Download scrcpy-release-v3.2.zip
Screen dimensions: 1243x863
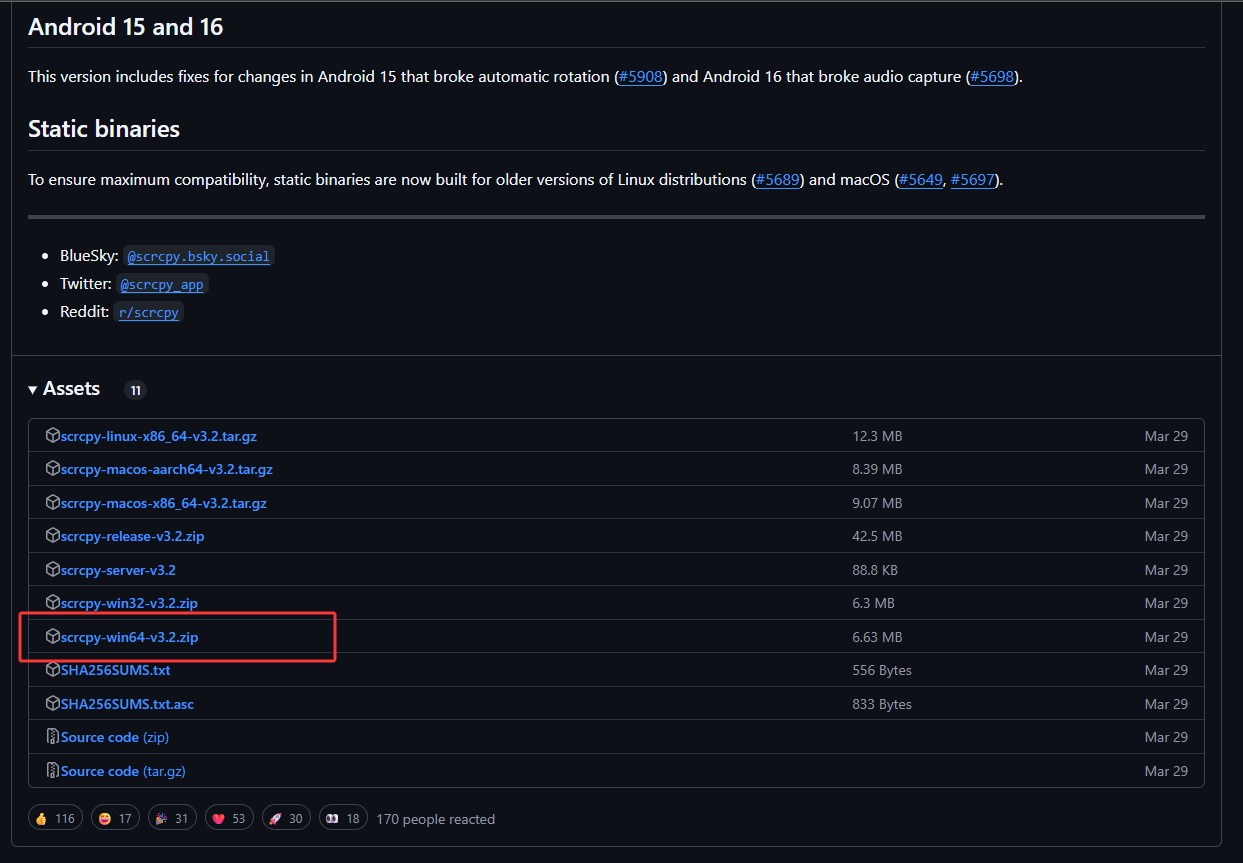133,536
